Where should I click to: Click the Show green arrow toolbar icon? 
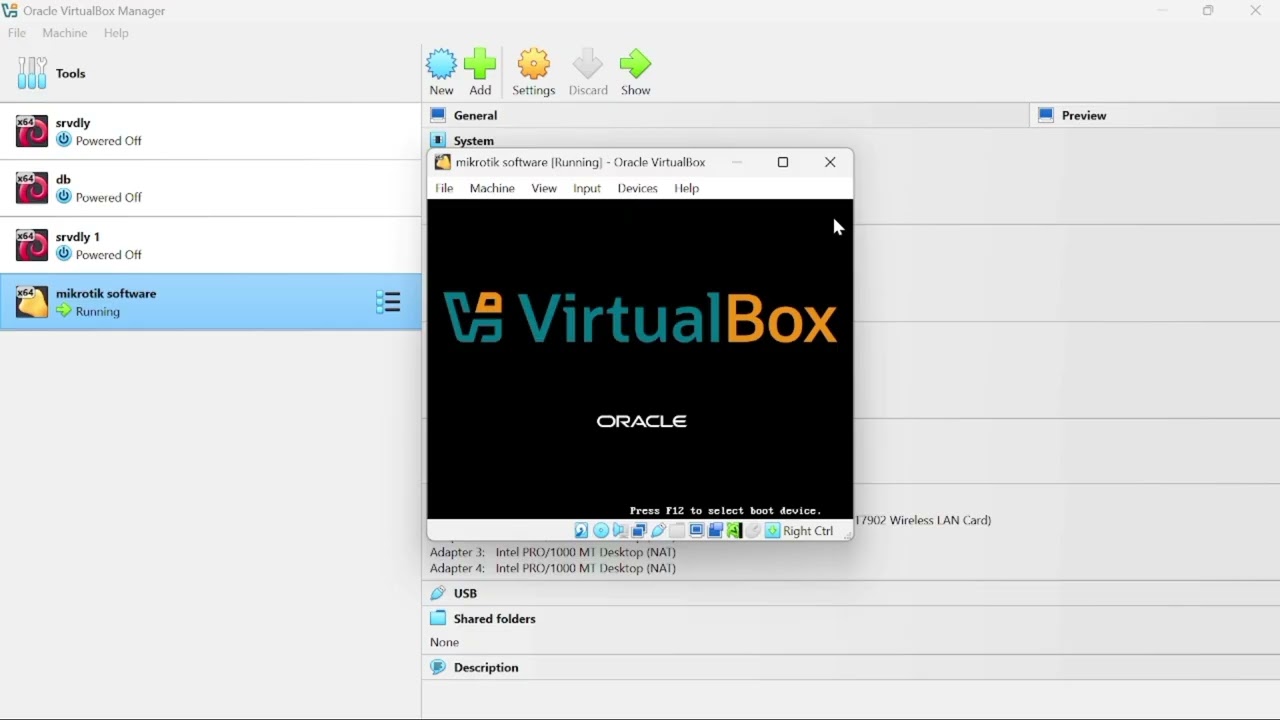pyautogui.click(x=635, y=72)
